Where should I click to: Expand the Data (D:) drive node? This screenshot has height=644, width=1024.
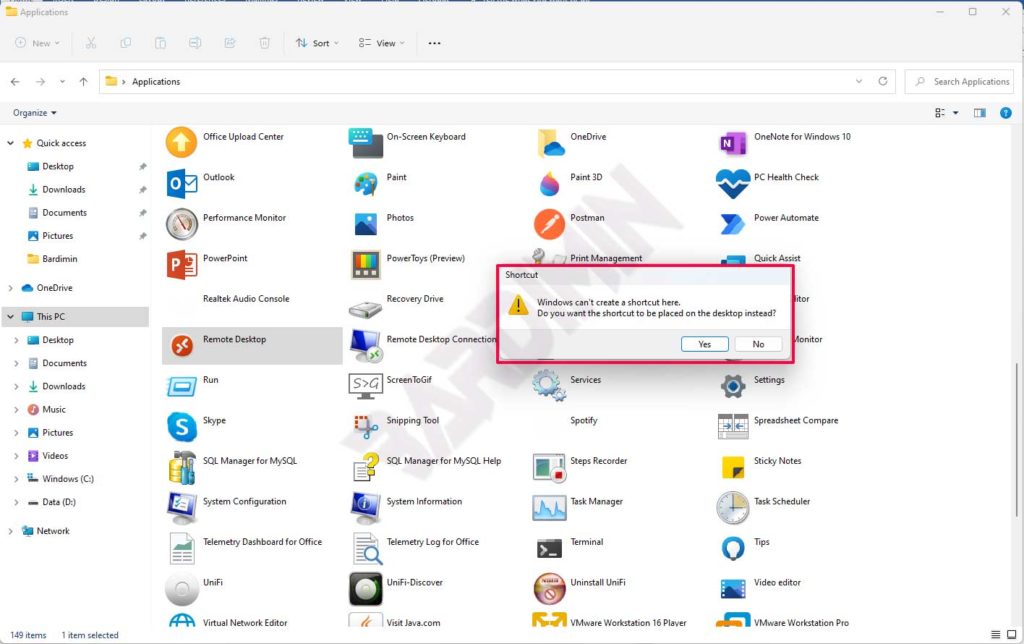(16, 502)
